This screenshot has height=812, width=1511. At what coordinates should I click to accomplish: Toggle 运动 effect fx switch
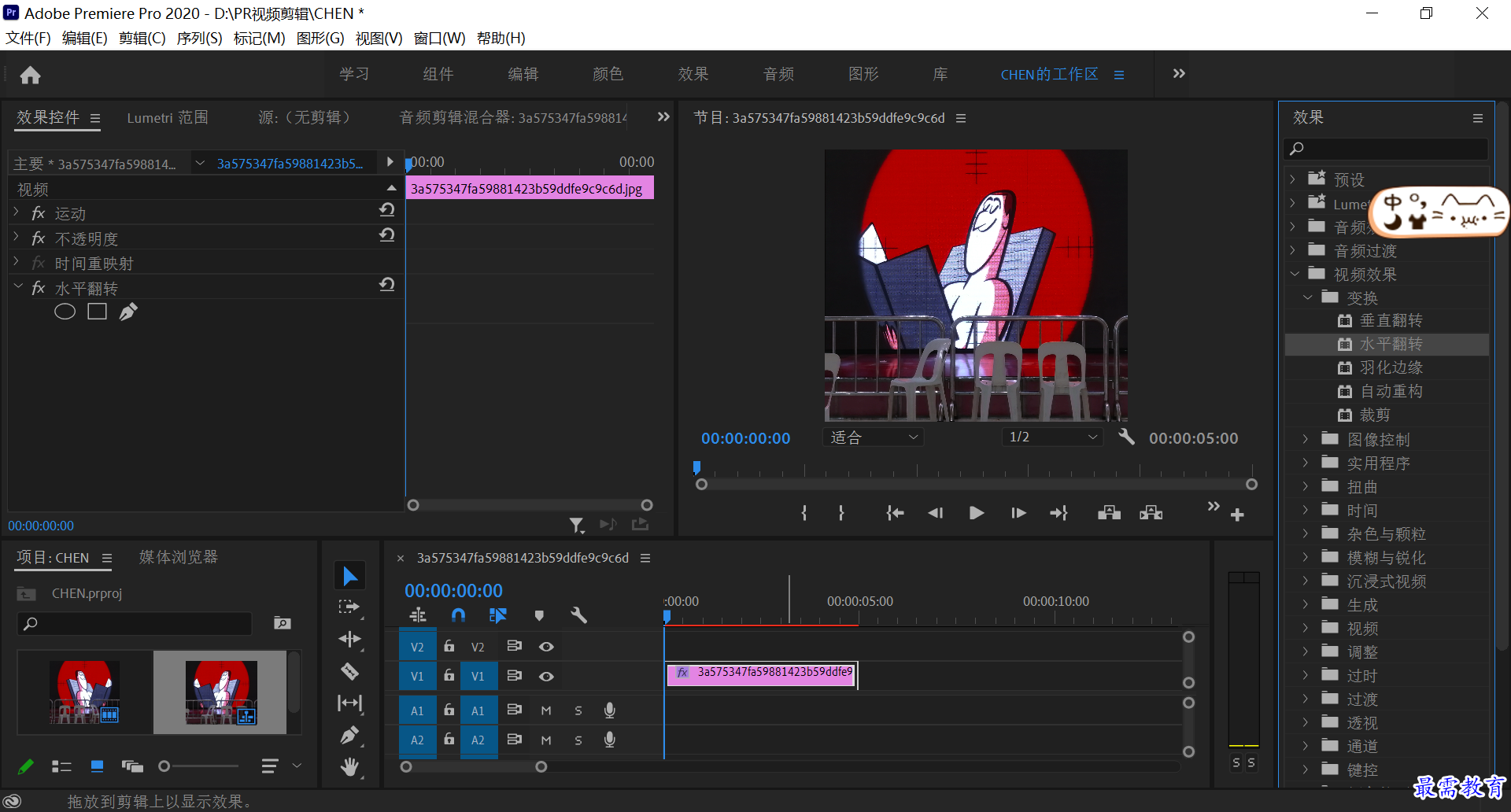pos(38,213)
